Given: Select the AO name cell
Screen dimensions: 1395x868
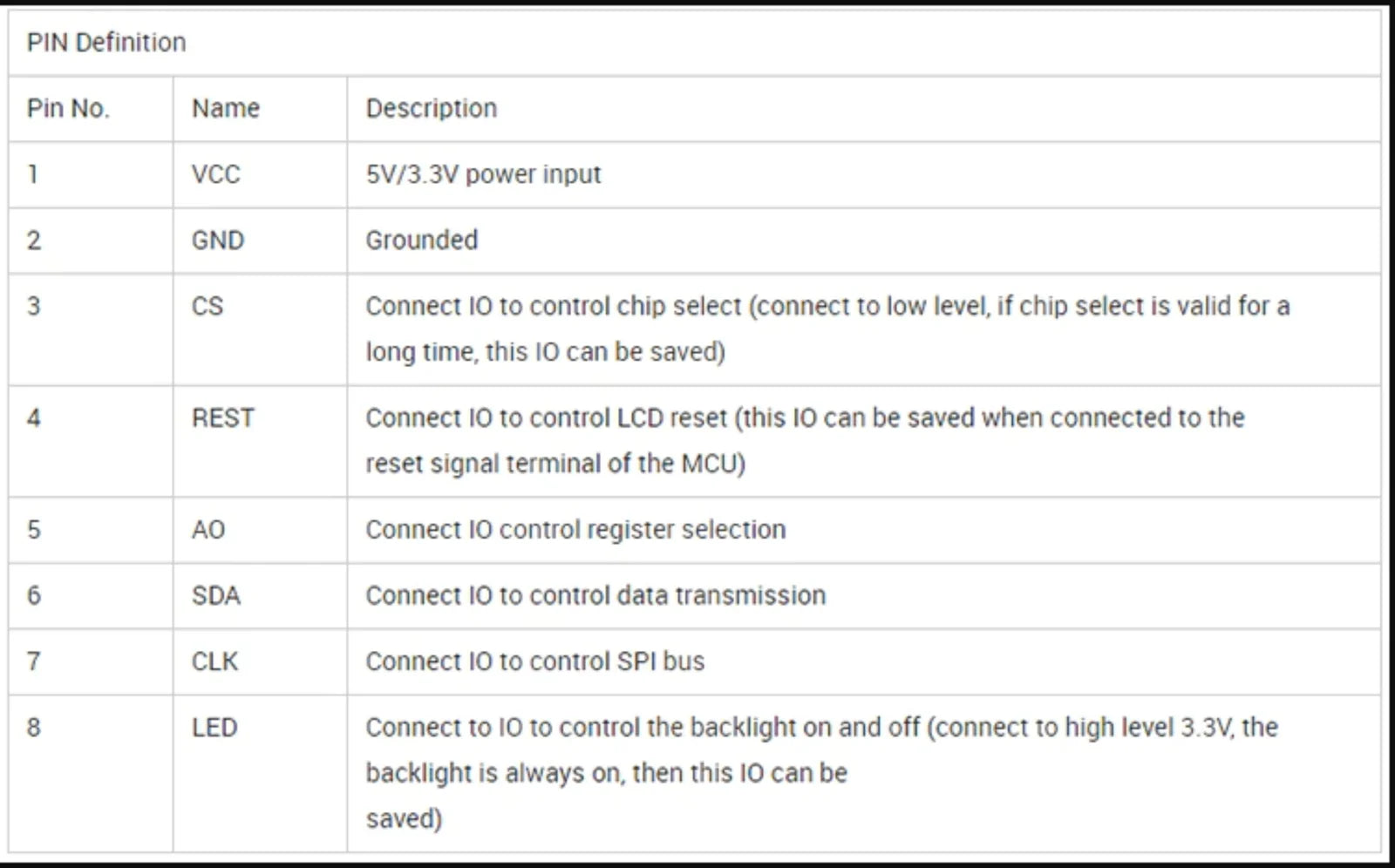Looking at the screenshot, I should [208, 529].
